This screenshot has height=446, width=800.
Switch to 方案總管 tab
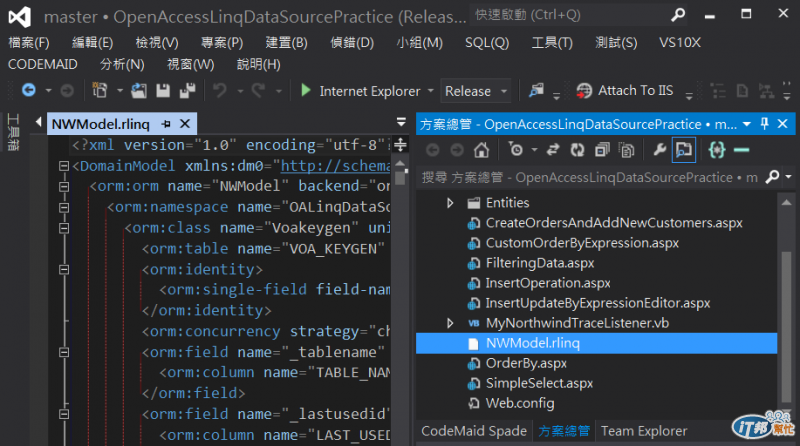pyautogui.click(x=564, y=431)
